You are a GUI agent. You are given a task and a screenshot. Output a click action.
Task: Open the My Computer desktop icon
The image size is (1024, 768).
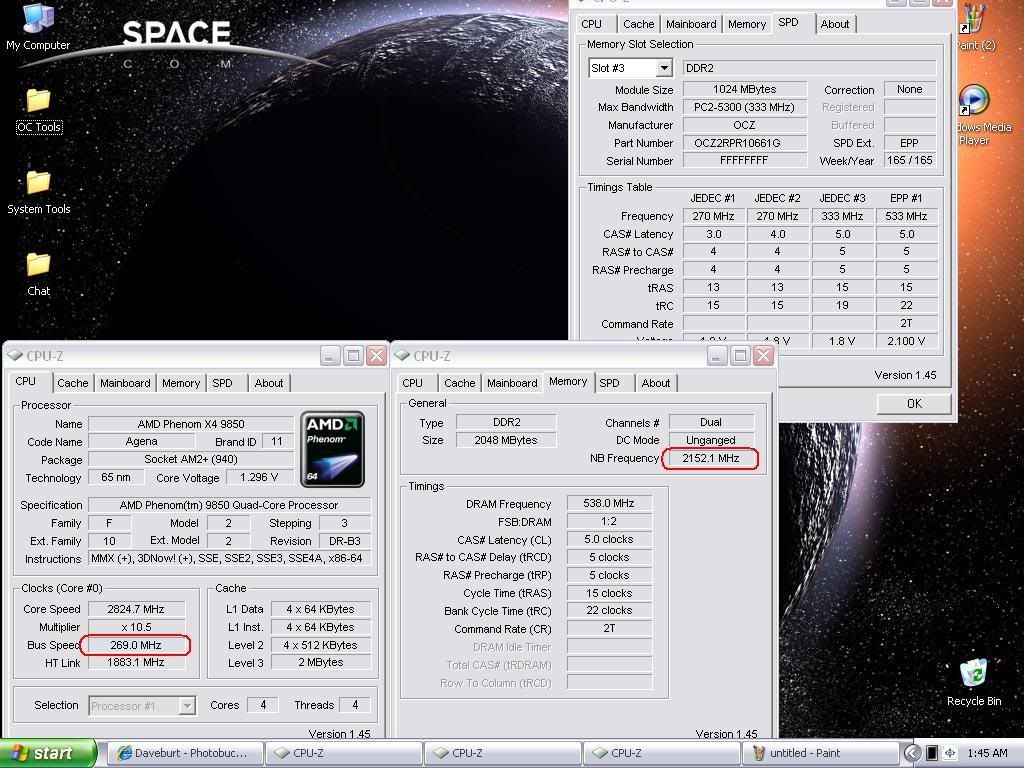[38, 25]
